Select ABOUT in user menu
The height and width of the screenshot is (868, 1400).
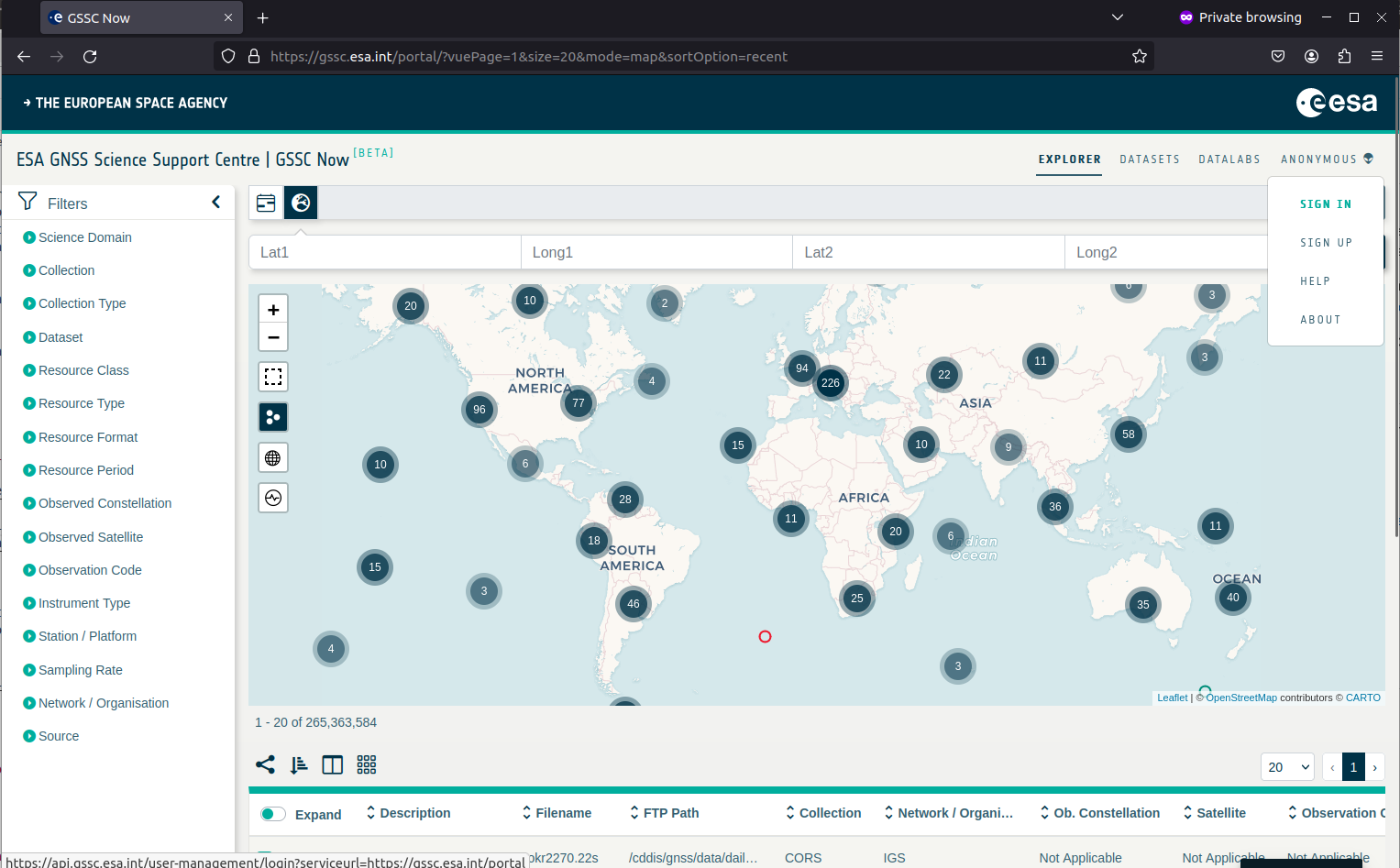click(1320, 320)
